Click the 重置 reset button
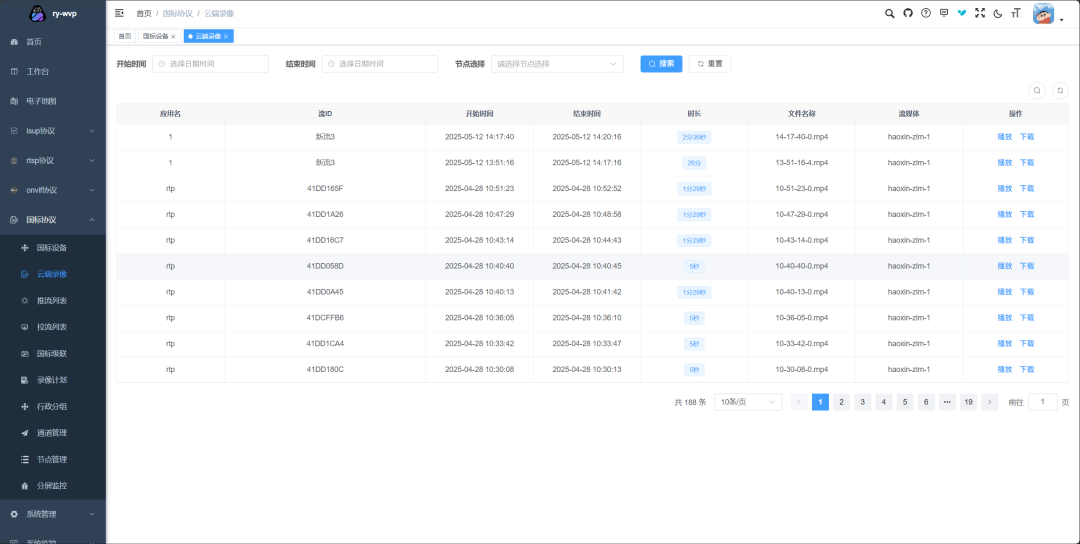The height and width of the screenshot is (544, 1080). 710,64
